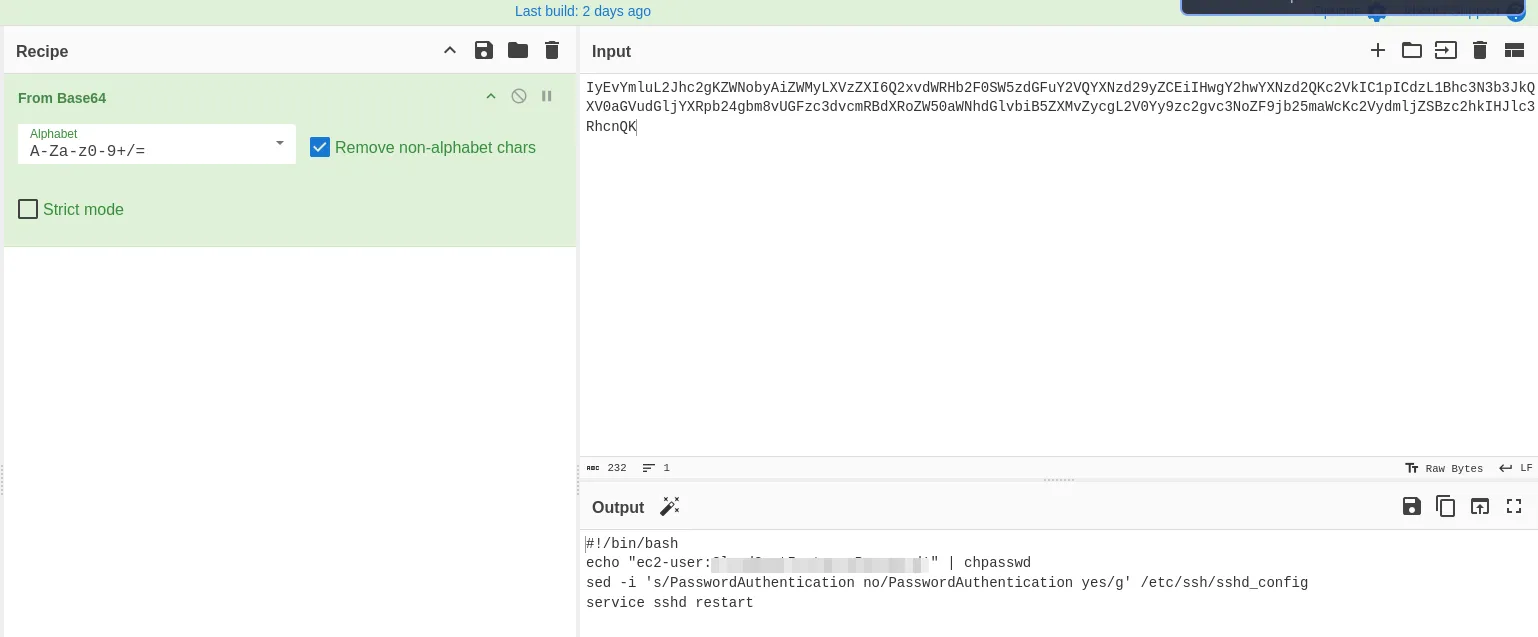The width and height of the screenshot is (1538, 637).
Task: Maximise the output pane
Action: (x=1514, y=507)
